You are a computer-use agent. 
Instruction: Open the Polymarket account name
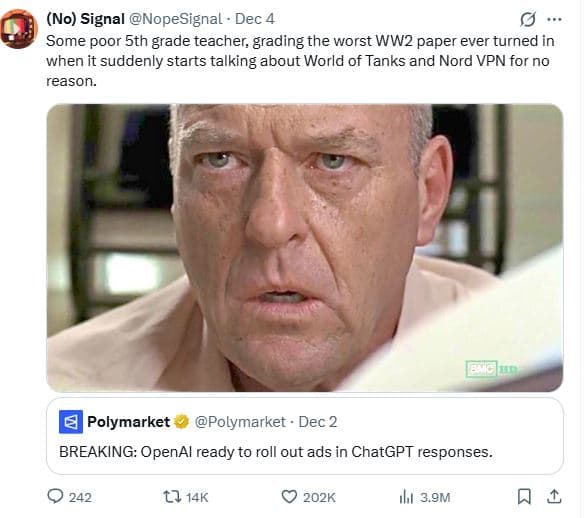click(x=129, y=422)
